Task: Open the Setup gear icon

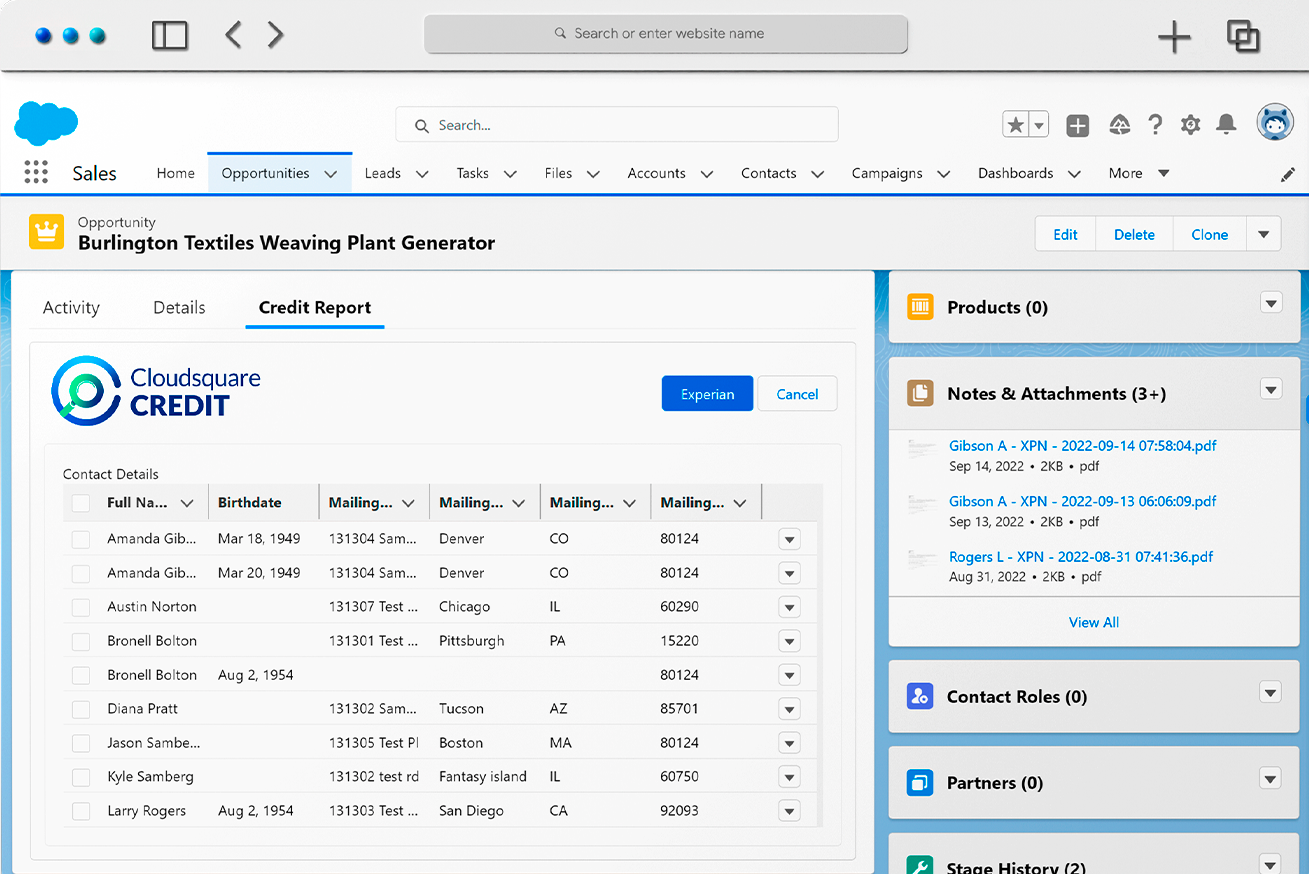Action: pyautogui.click(x=1190, y=124)
